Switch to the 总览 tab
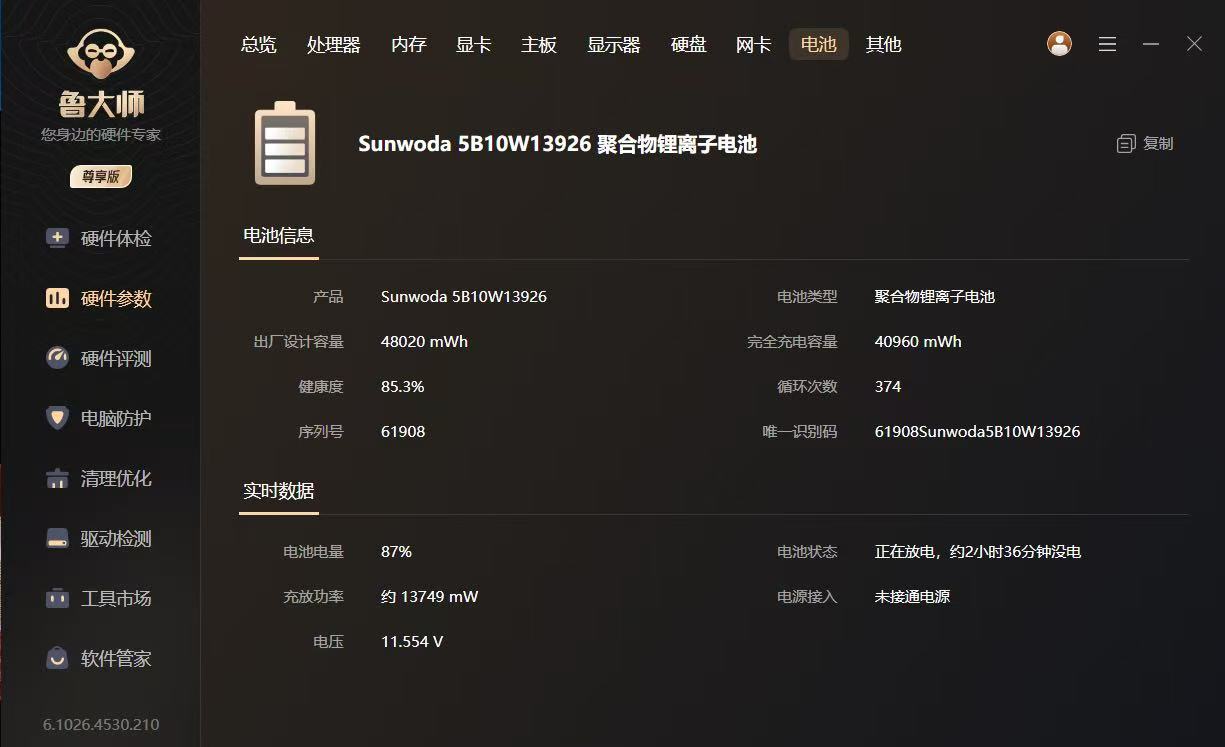1225x747 pixels. (258, 45)
